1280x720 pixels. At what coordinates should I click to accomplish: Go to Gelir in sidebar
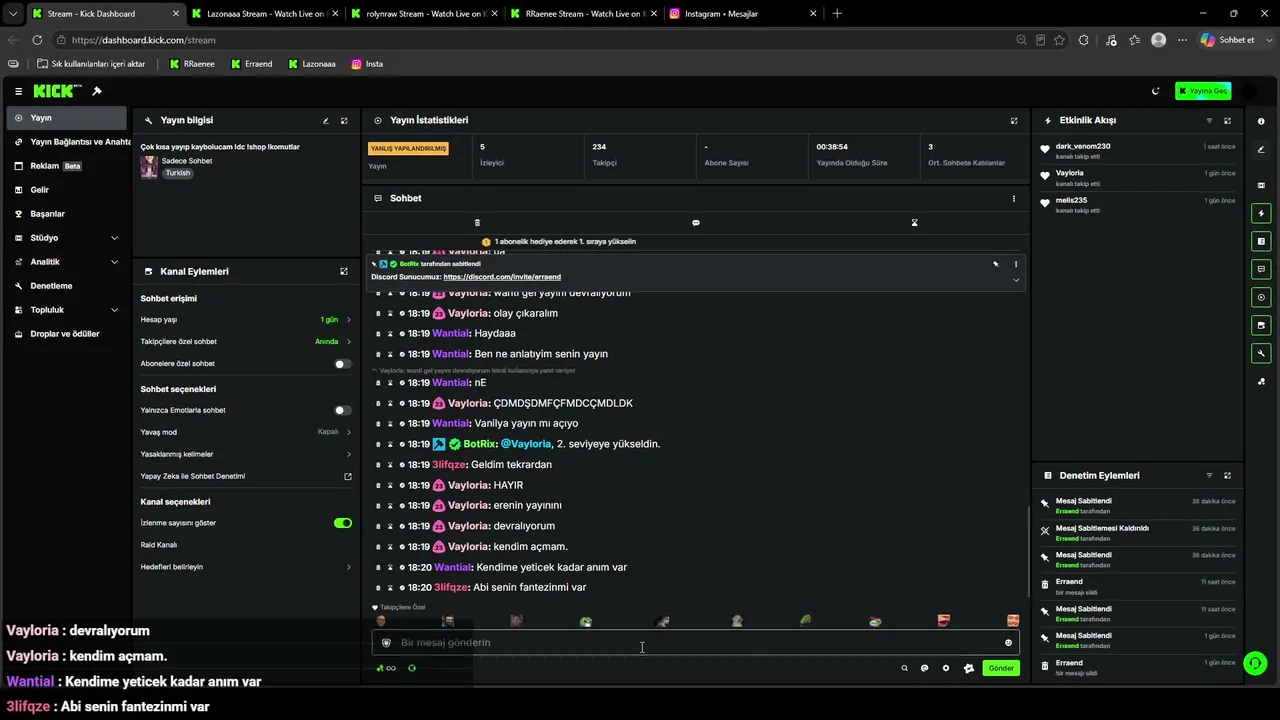(x=66, y=190)
